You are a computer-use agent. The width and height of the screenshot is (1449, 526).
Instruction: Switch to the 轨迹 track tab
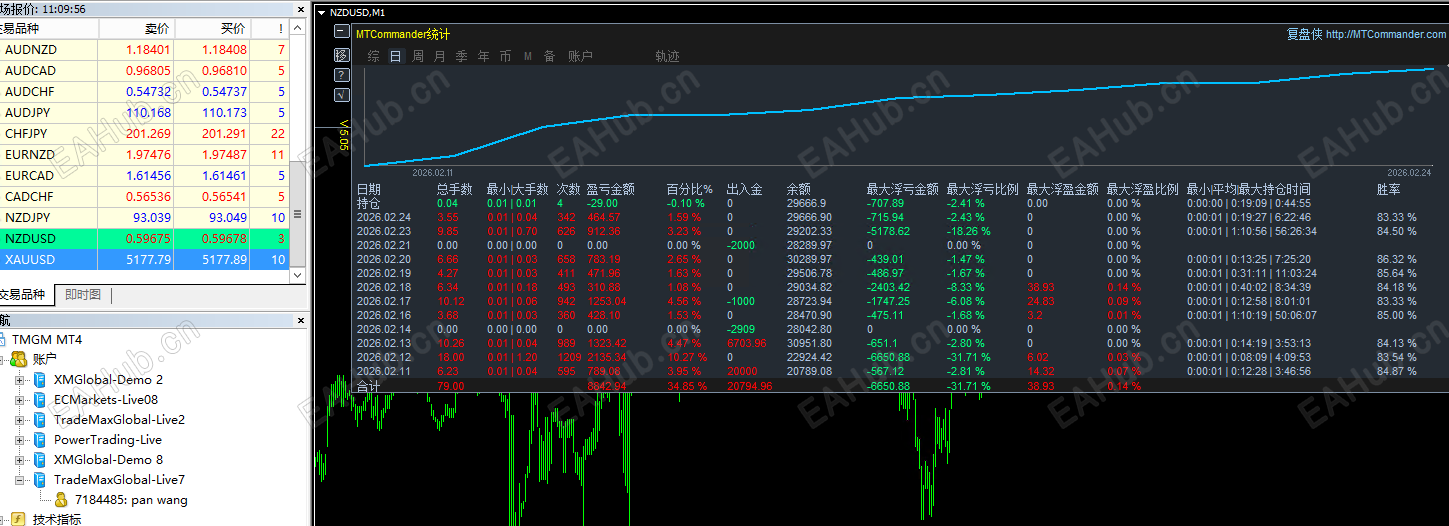tap(668, 57)
